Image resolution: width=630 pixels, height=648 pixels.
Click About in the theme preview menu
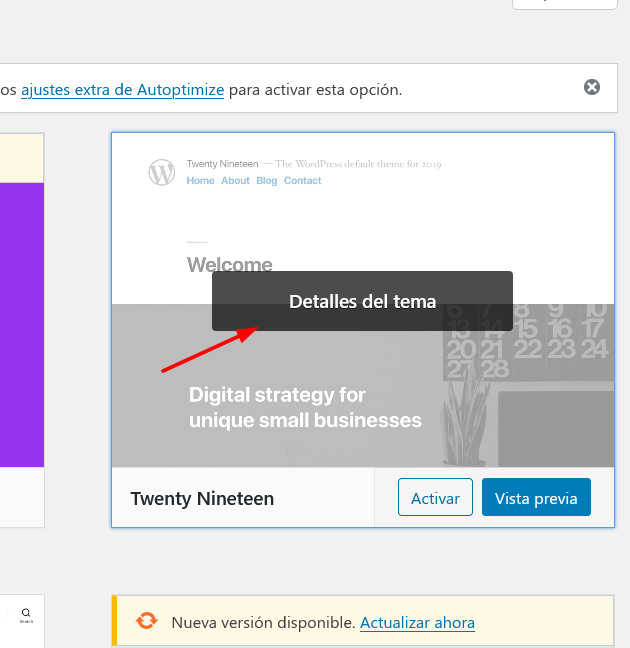(235, 181)
